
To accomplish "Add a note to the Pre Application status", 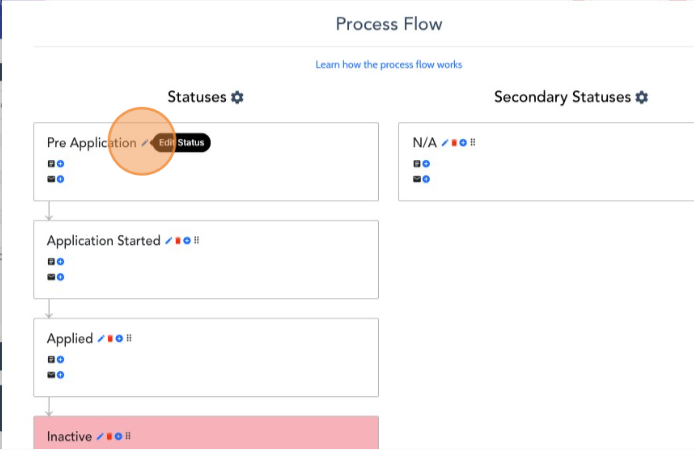I will tap(60, 163).
